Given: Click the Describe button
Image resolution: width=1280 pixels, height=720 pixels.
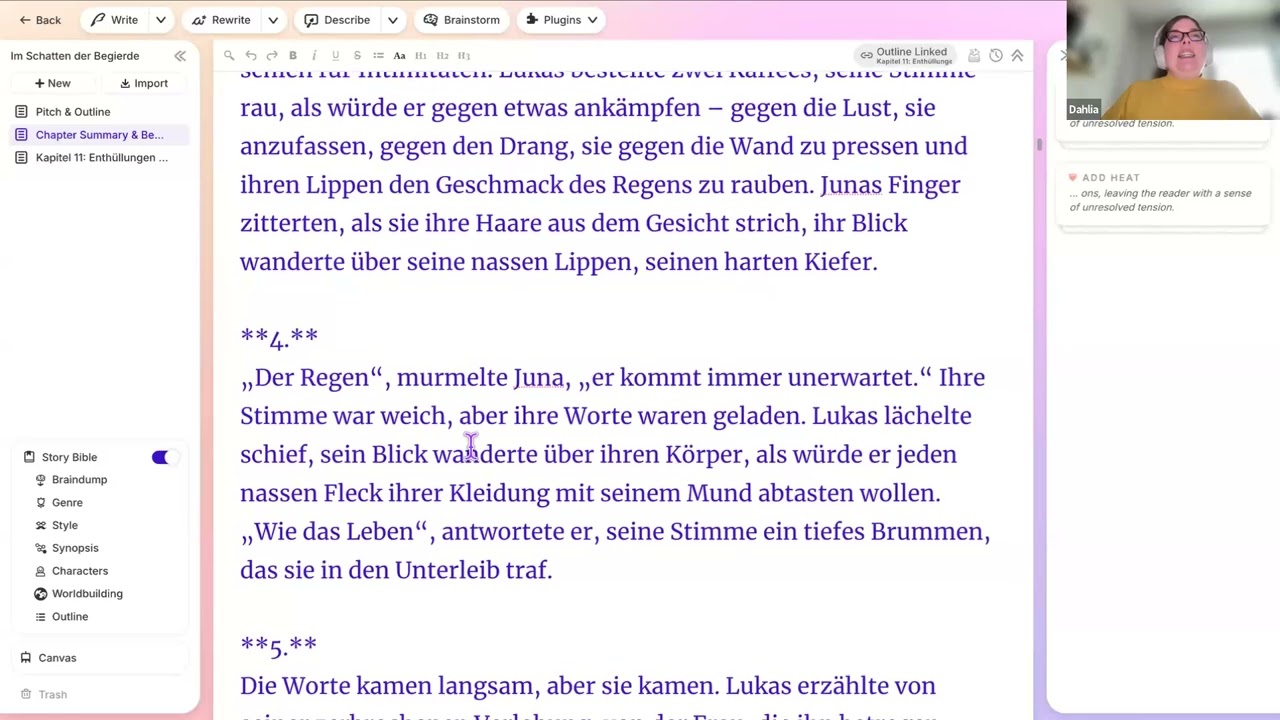Looking at the screenshot, I should coord(337,20).
